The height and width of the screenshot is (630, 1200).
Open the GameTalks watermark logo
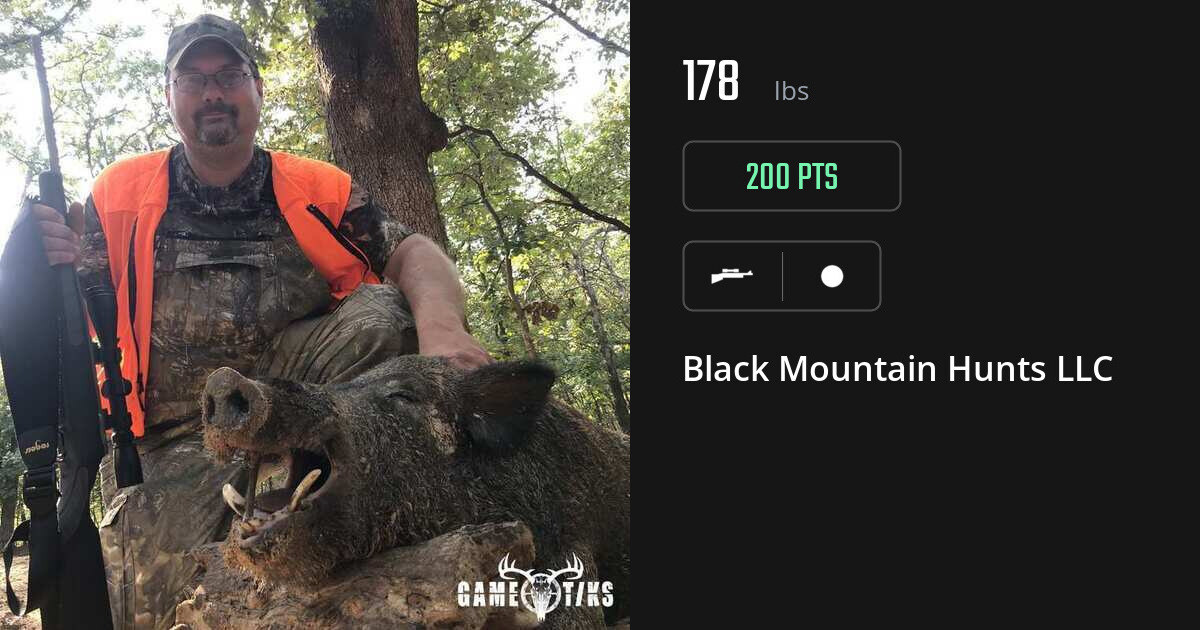point(535,587)
